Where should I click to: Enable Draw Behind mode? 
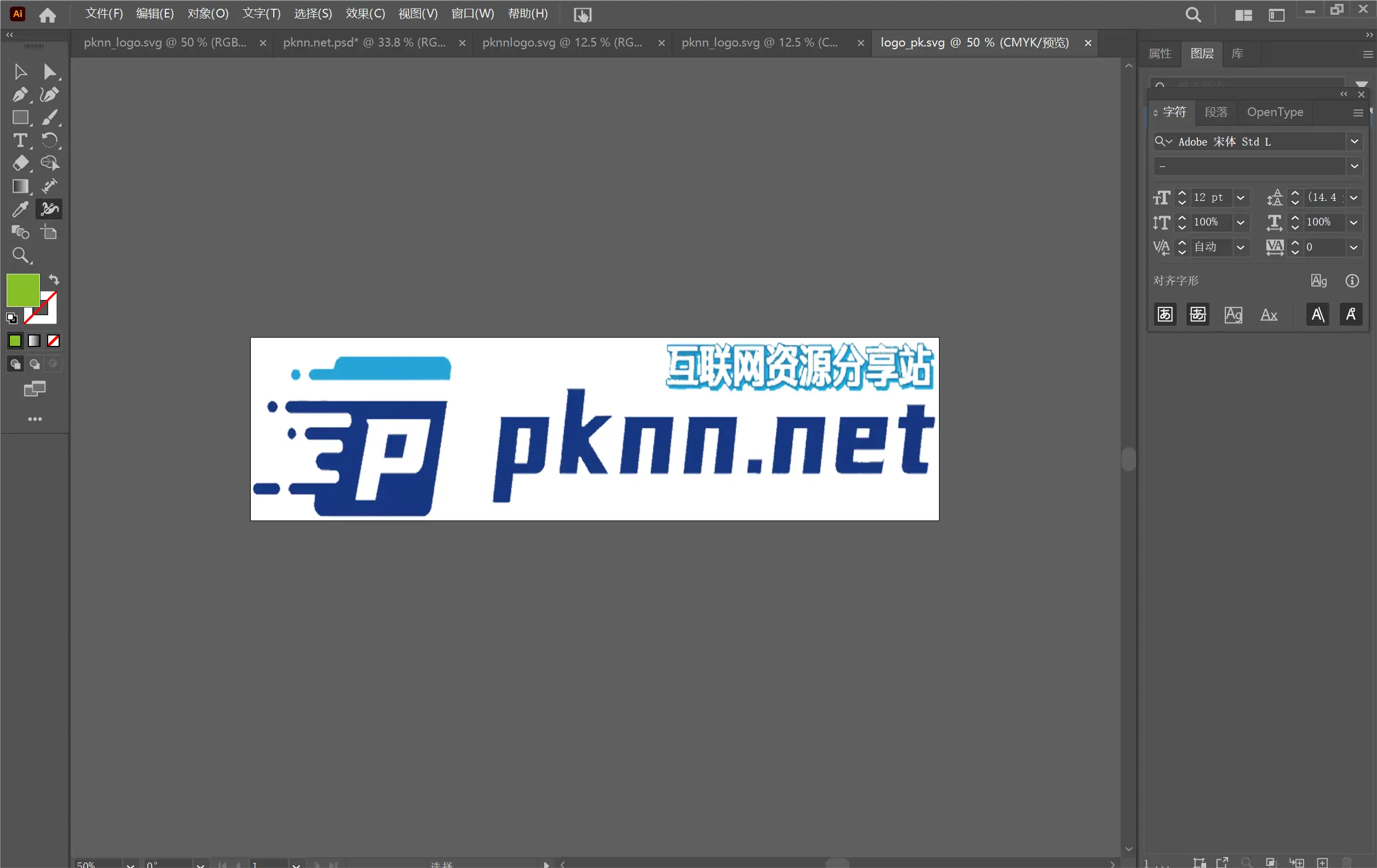[x=34, y=364]
